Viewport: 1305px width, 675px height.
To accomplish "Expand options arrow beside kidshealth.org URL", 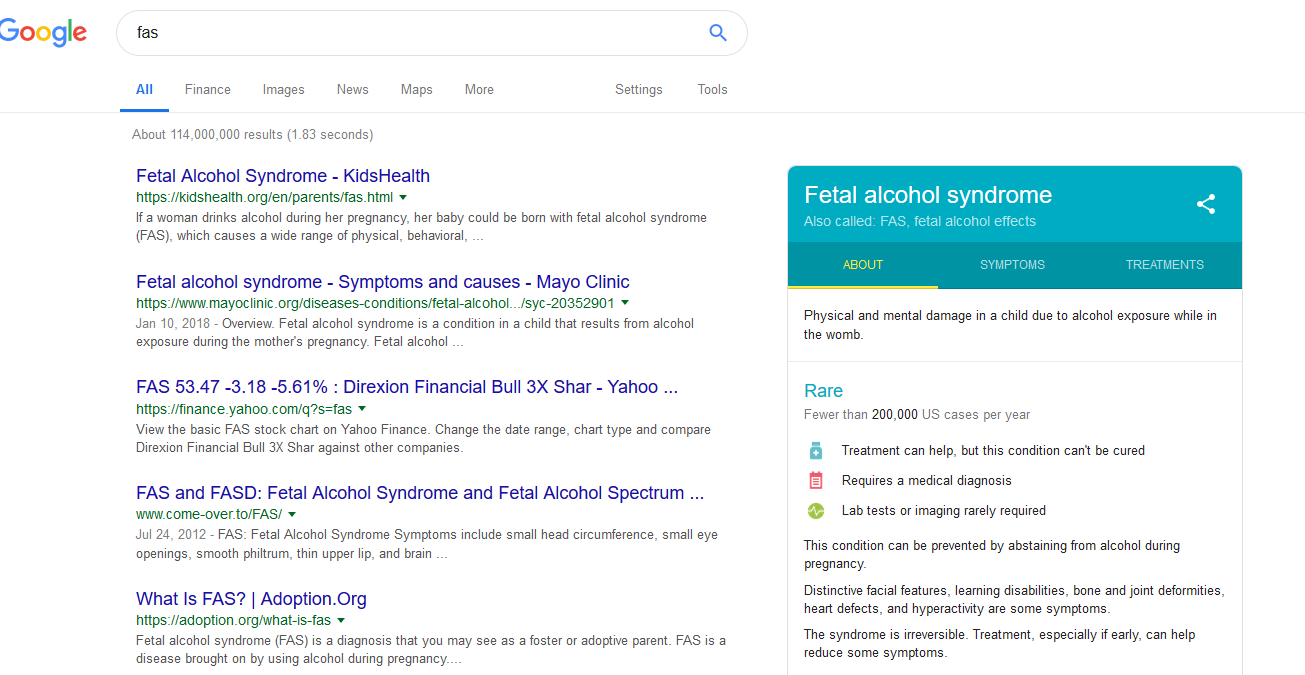I will click(403, 197).
